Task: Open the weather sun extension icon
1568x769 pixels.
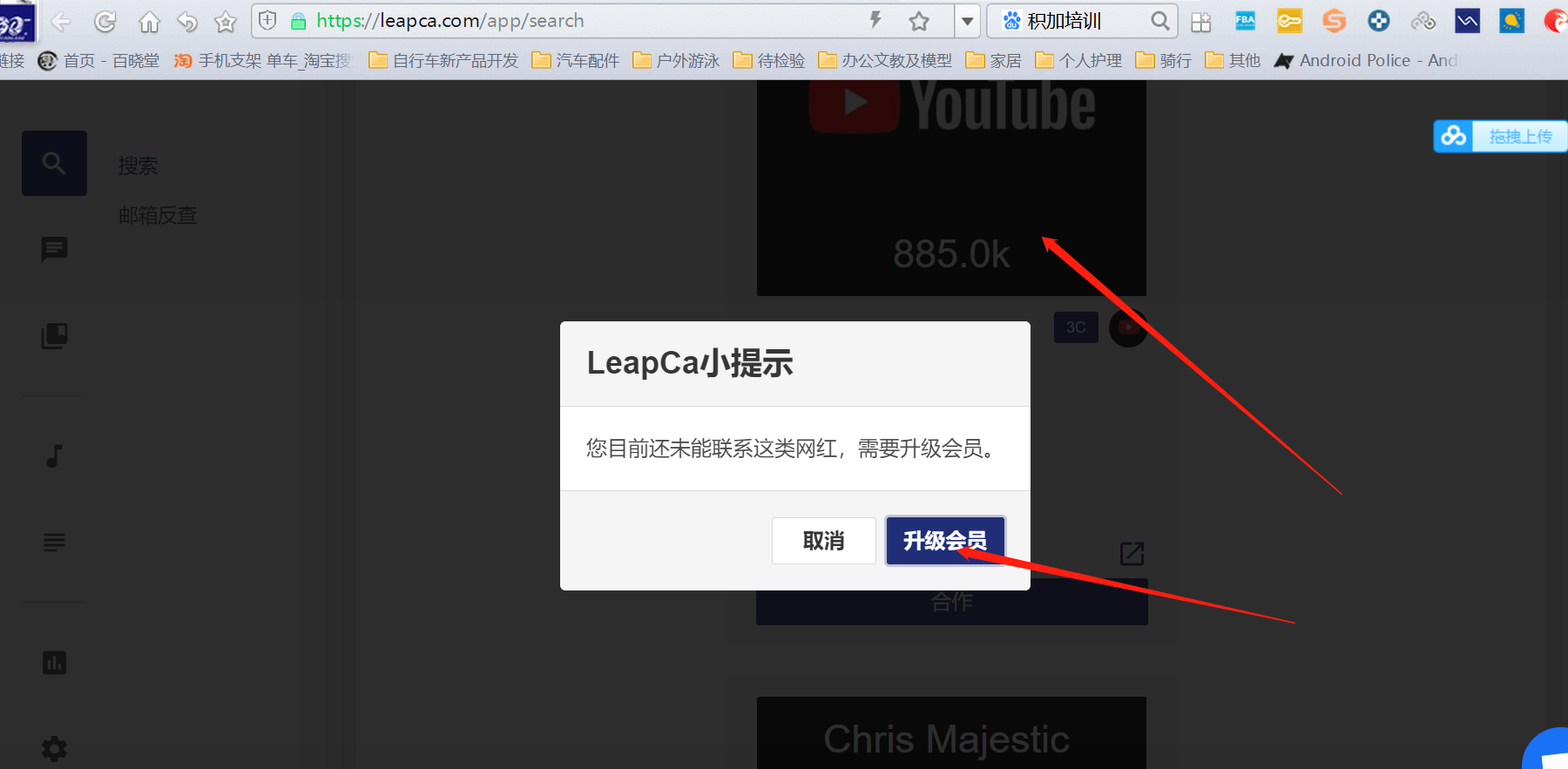Action: tap(1511, 21)
